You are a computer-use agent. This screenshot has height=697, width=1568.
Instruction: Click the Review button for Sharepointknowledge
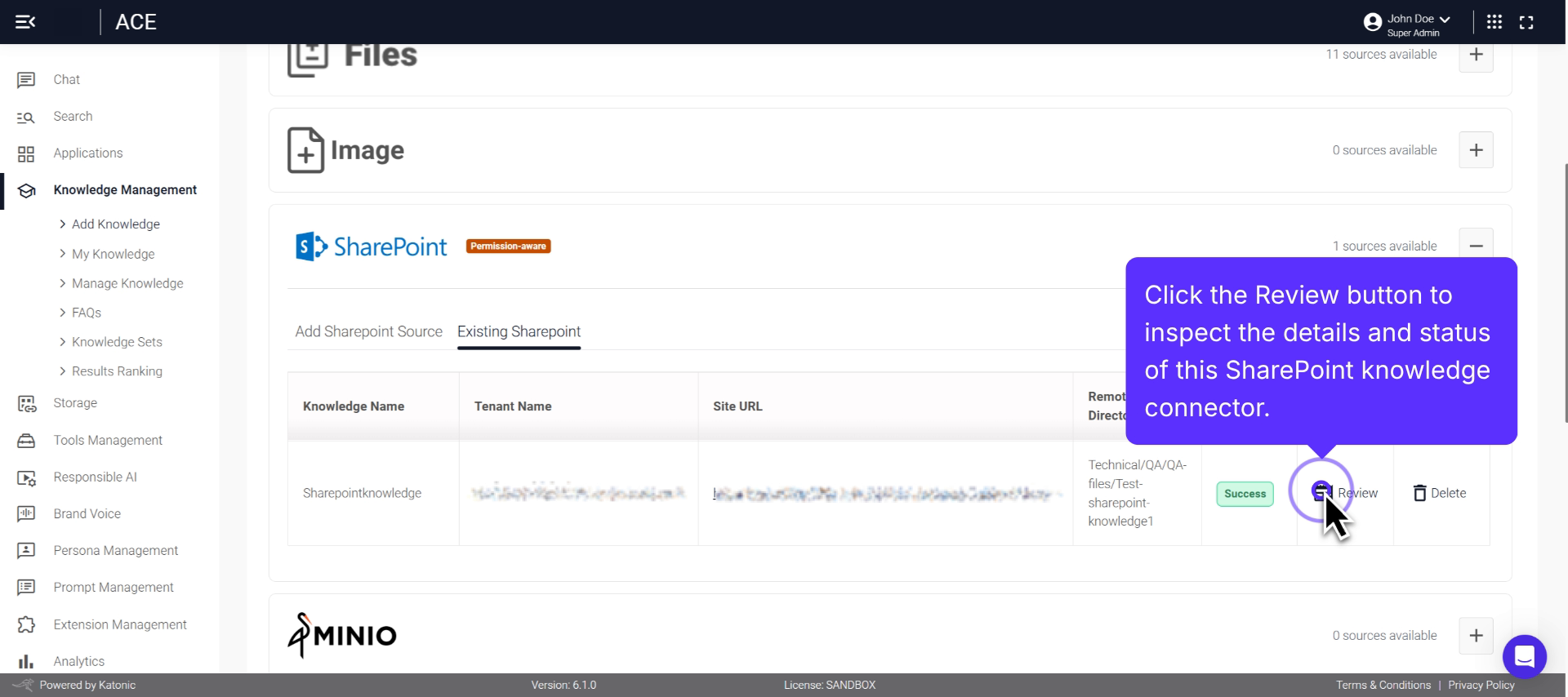pos(1345,493)
